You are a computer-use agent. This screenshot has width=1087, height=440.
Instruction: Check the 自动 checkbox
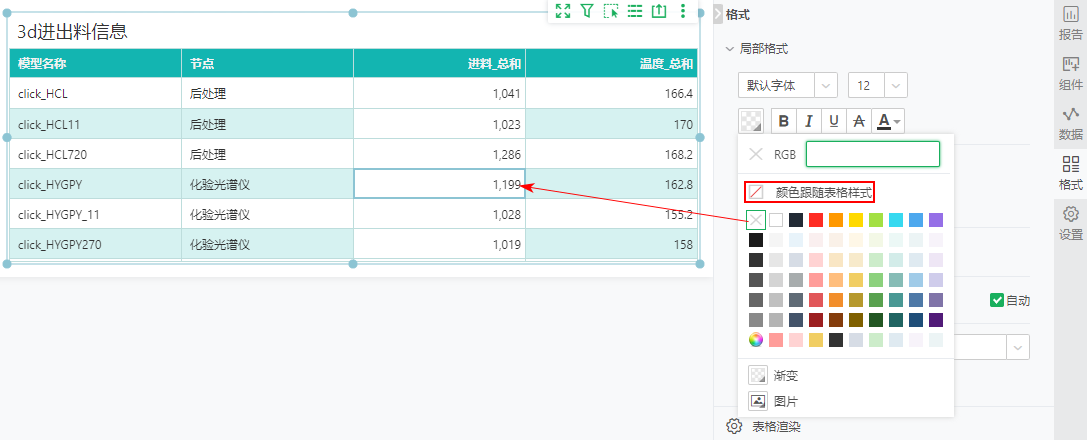pyautogui.click(x=997, y=300)
